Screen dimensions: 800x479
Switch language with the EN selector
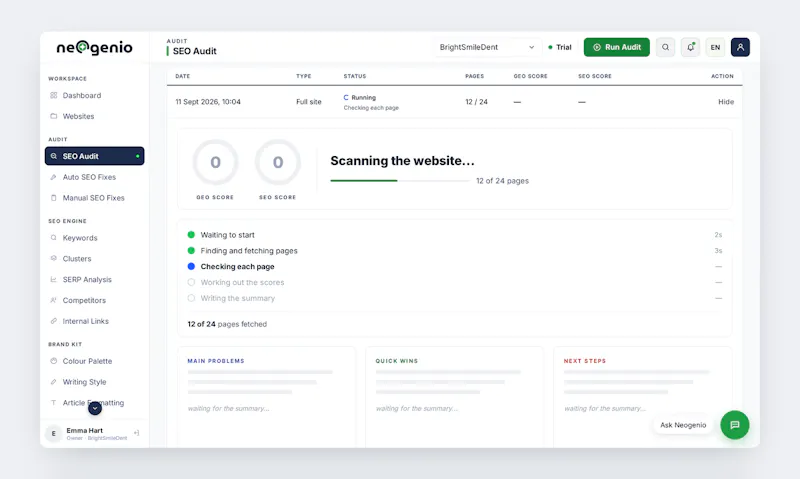click(715, 47)
